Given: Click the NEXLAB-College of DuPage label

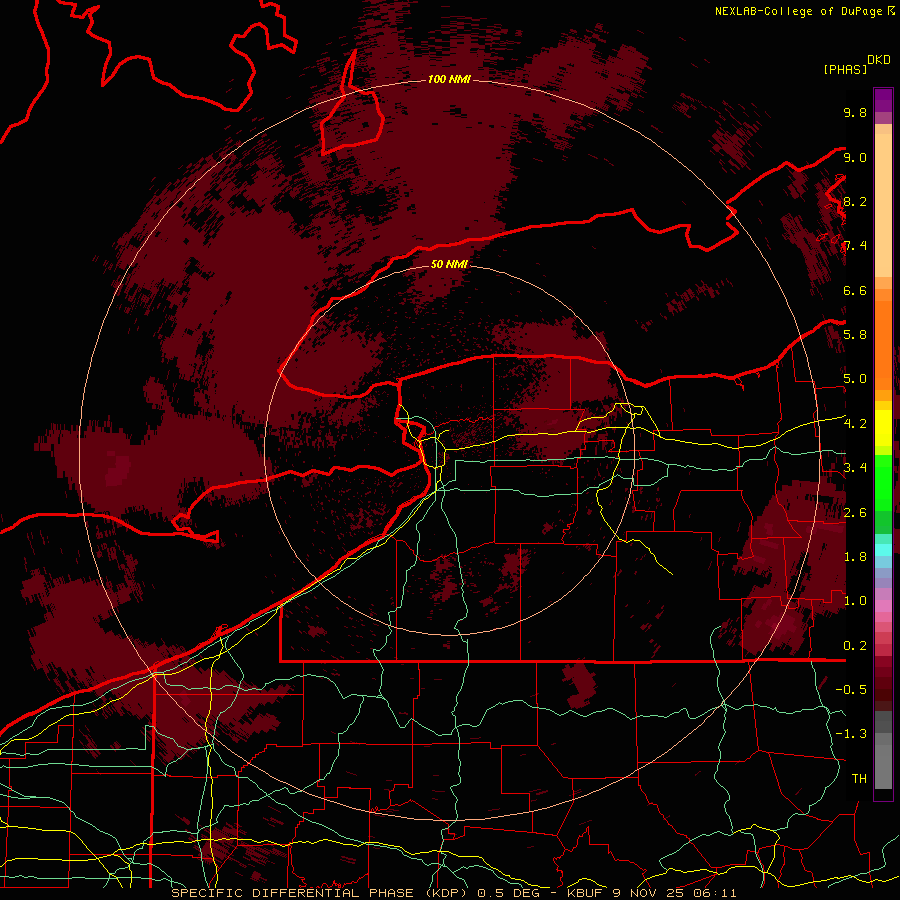Looking at the screenshot, I should pos(805,11).
